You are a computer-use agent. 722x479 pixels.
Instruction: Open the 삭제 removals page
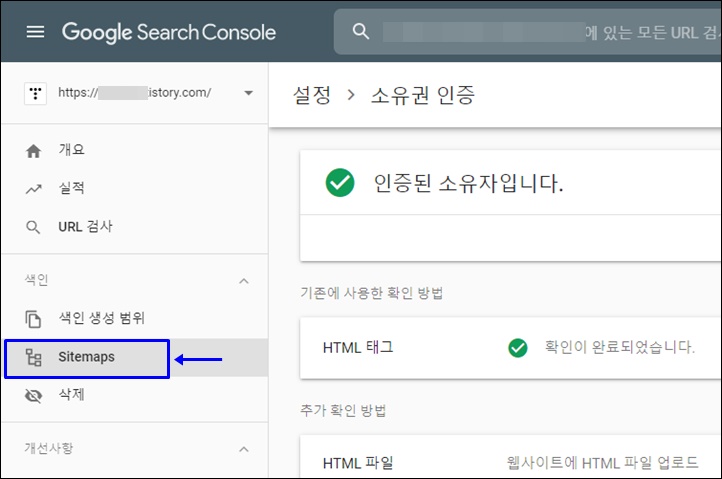pyautogui.click(x=71, y=394)
